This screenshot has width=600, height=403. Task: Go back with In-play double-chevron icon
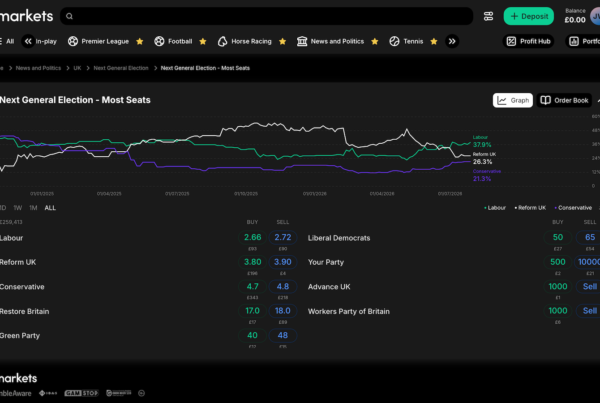coord(28,41)
